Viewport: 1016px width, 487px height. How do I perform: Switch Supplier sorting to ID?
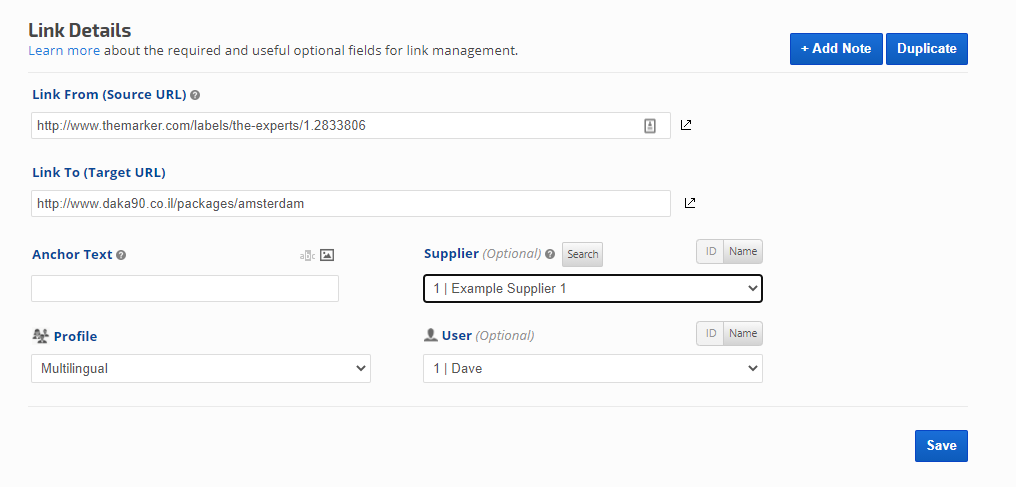coord(710,252)
